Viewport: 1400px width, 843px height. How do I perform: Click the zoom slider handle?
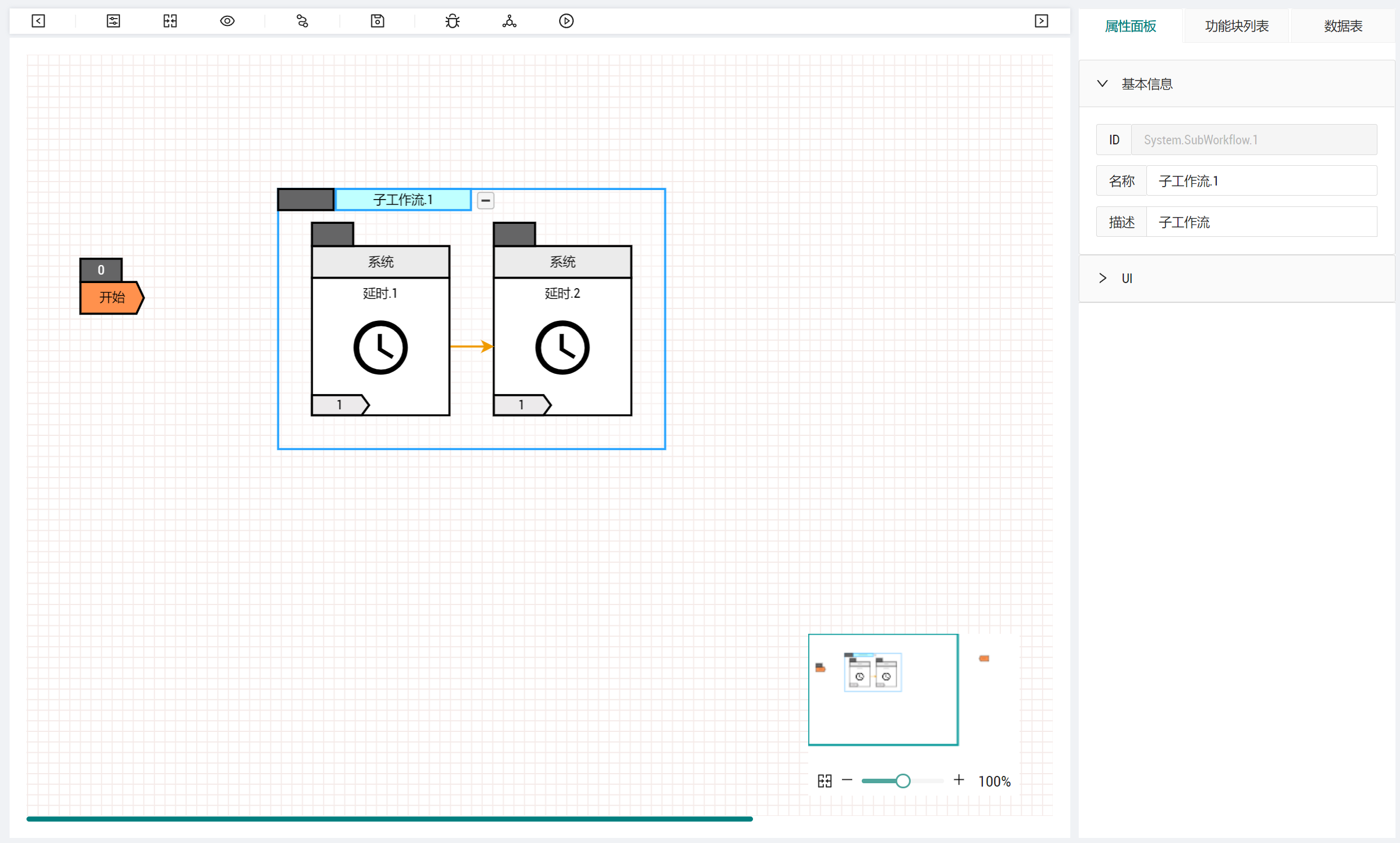pos(903,781)
